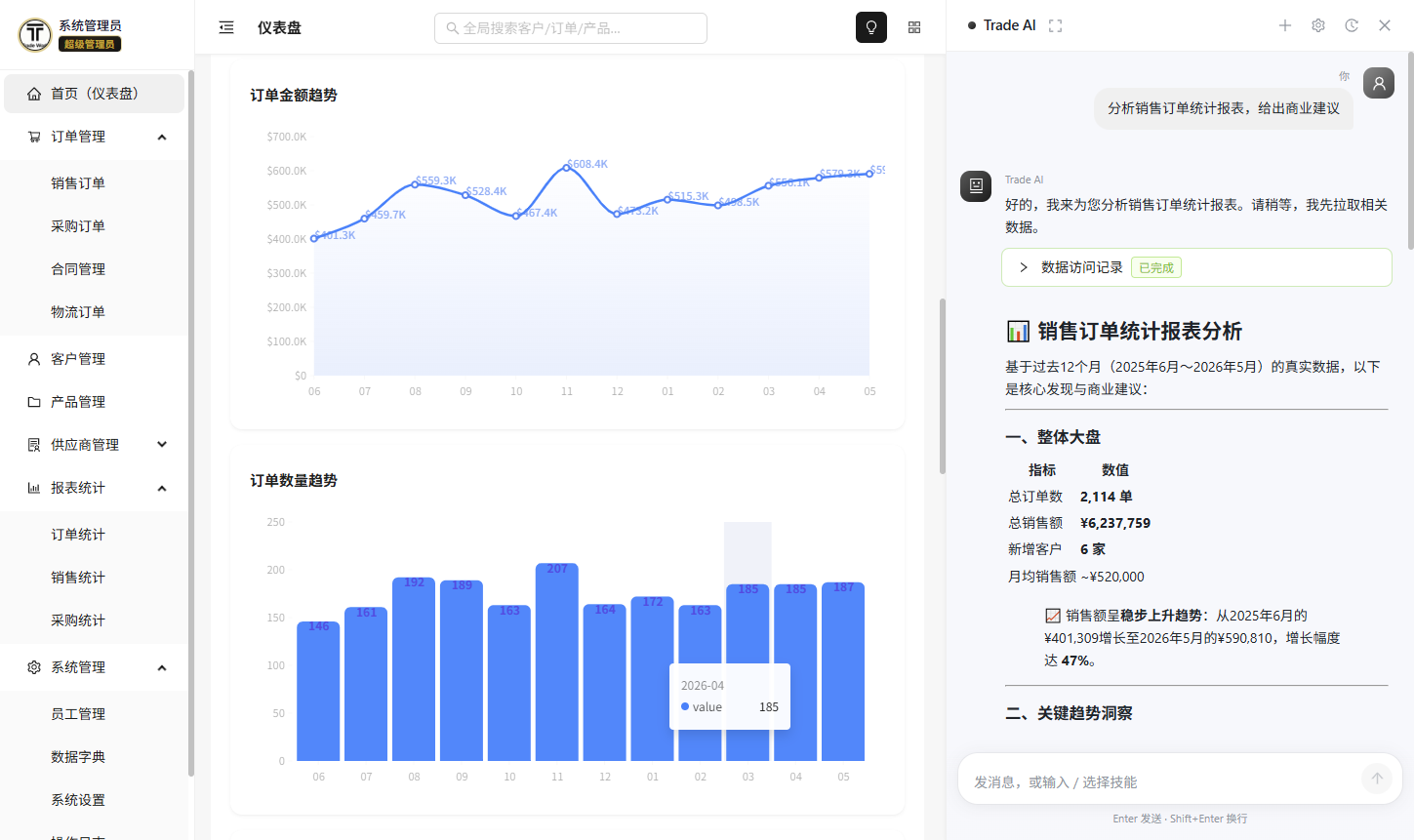Click the cart icon beside 订单管理
Viewport: 1414px width, 840px height.
coord(34,137)
